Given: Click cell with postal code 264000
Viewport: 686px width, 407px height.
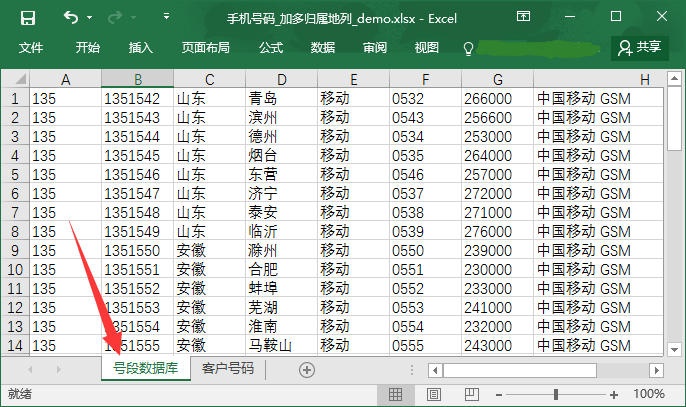Looking at the screenshot, I should [497, 155].
